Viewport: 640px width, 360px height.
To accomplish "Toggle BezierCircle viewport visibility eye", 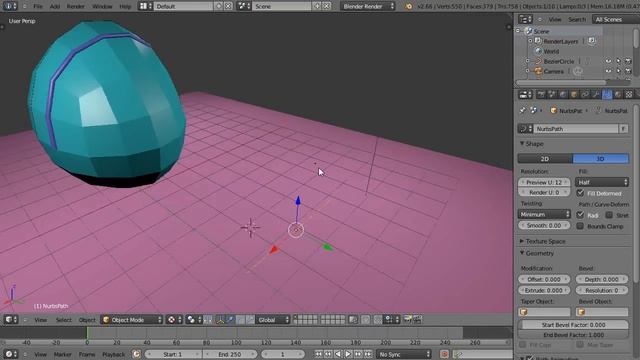I will click(x=608, y=61).
